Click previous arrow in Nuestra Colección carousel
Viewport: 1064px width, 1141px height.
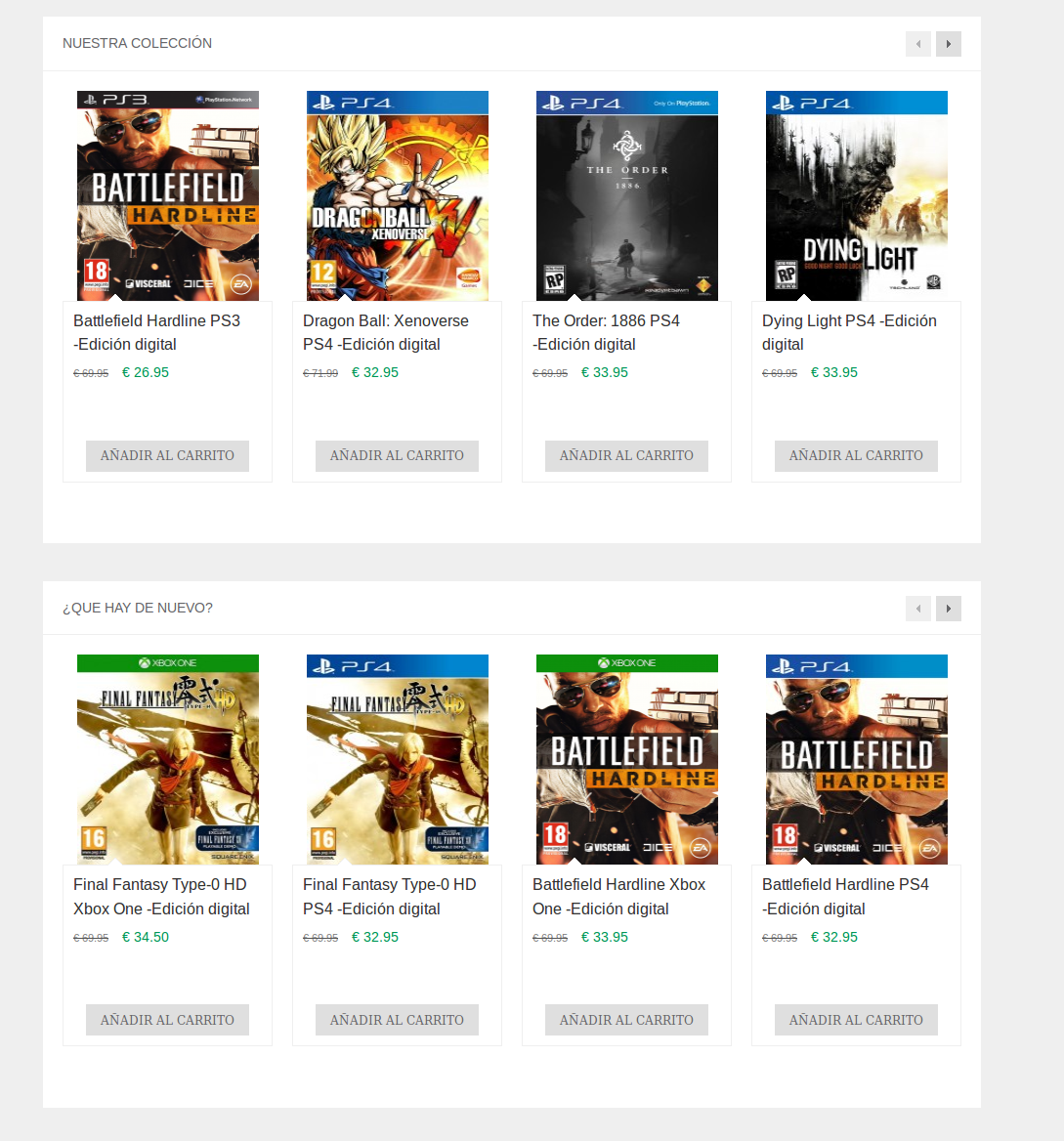[917, 44]
